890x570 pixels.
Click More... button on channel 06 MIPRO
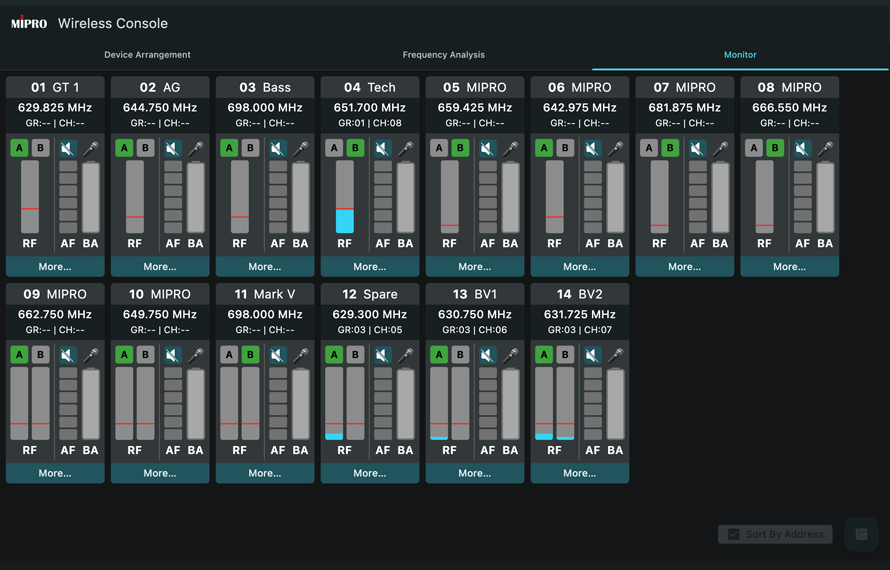(580, 266)
